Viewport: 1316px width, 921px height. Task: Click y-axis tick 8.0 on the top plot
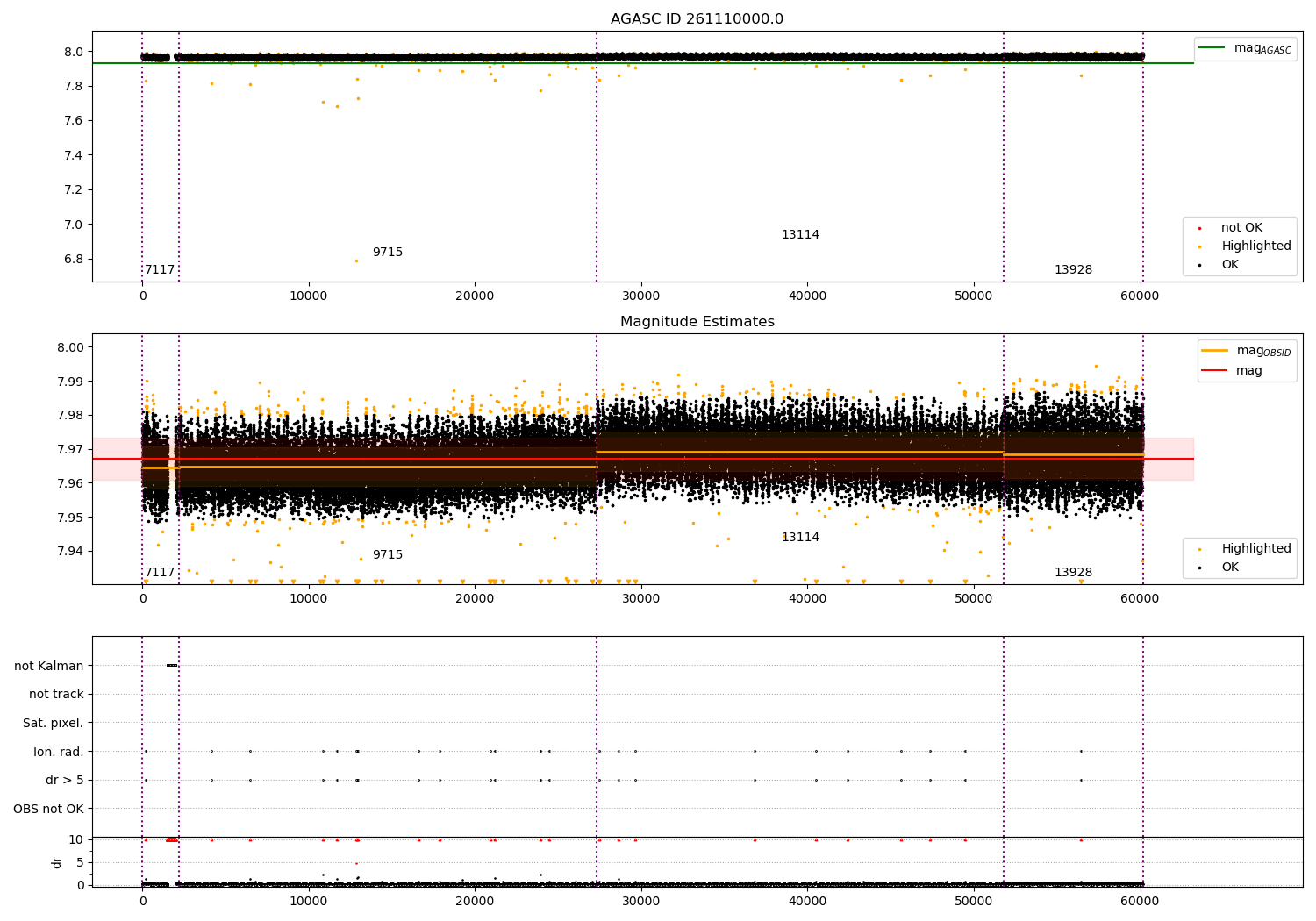75,52
